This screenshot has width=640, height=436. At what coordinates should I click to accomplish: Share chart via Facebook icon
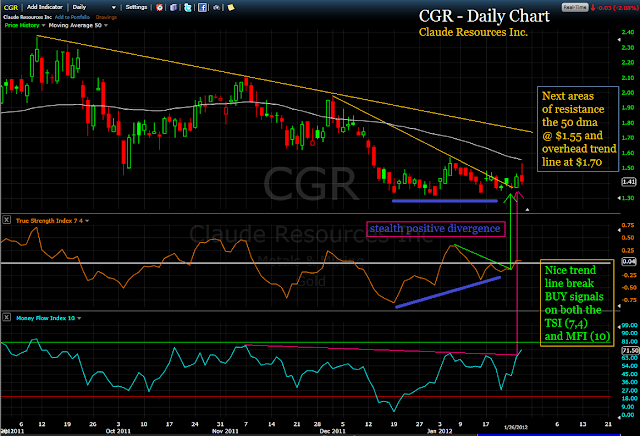pyautogui.click(x=202, y=7)
